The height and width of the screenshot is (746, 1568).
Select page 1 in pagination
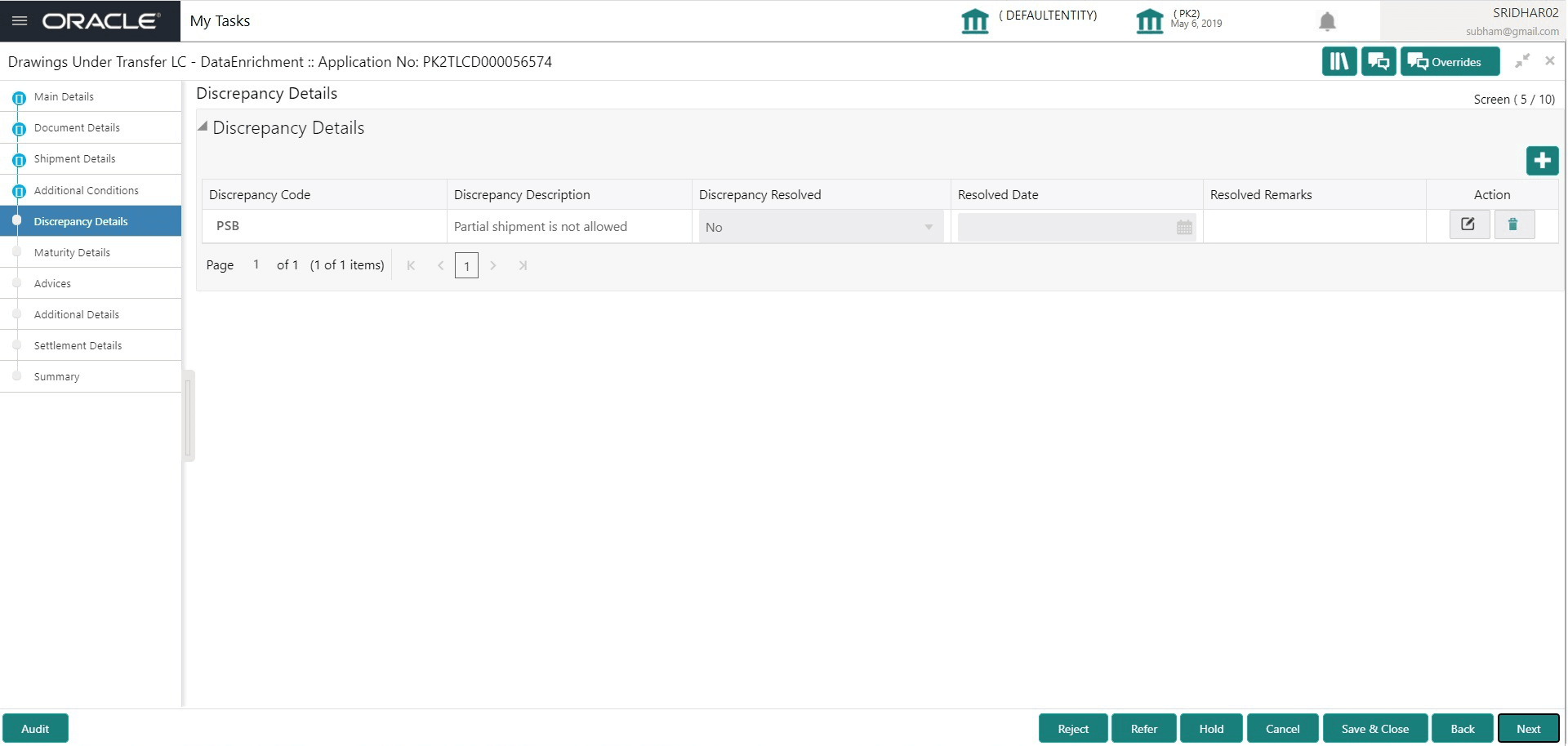pos(466,266)
